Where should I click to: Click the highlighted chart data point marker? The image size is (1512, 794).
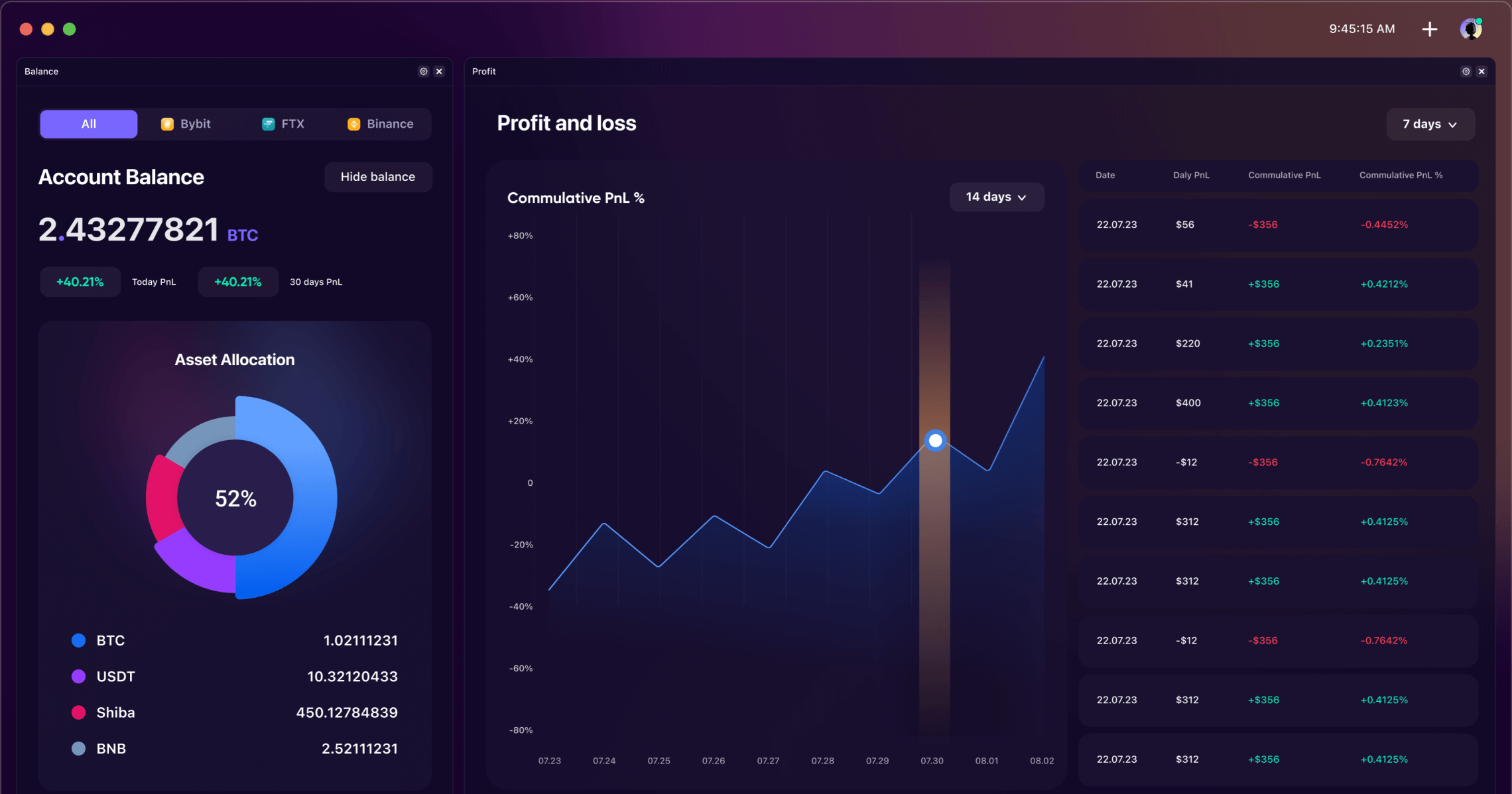coord(935,440)
